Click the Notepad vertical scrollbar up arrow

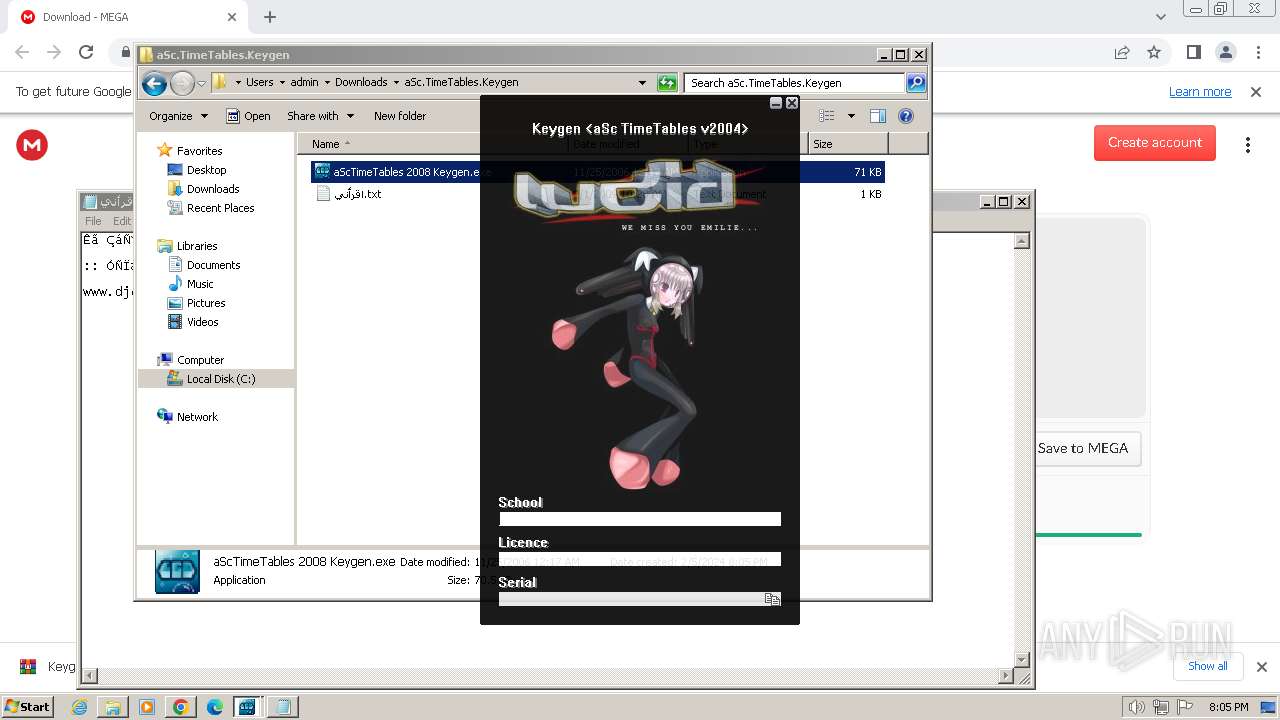[x=1022, y=241]
